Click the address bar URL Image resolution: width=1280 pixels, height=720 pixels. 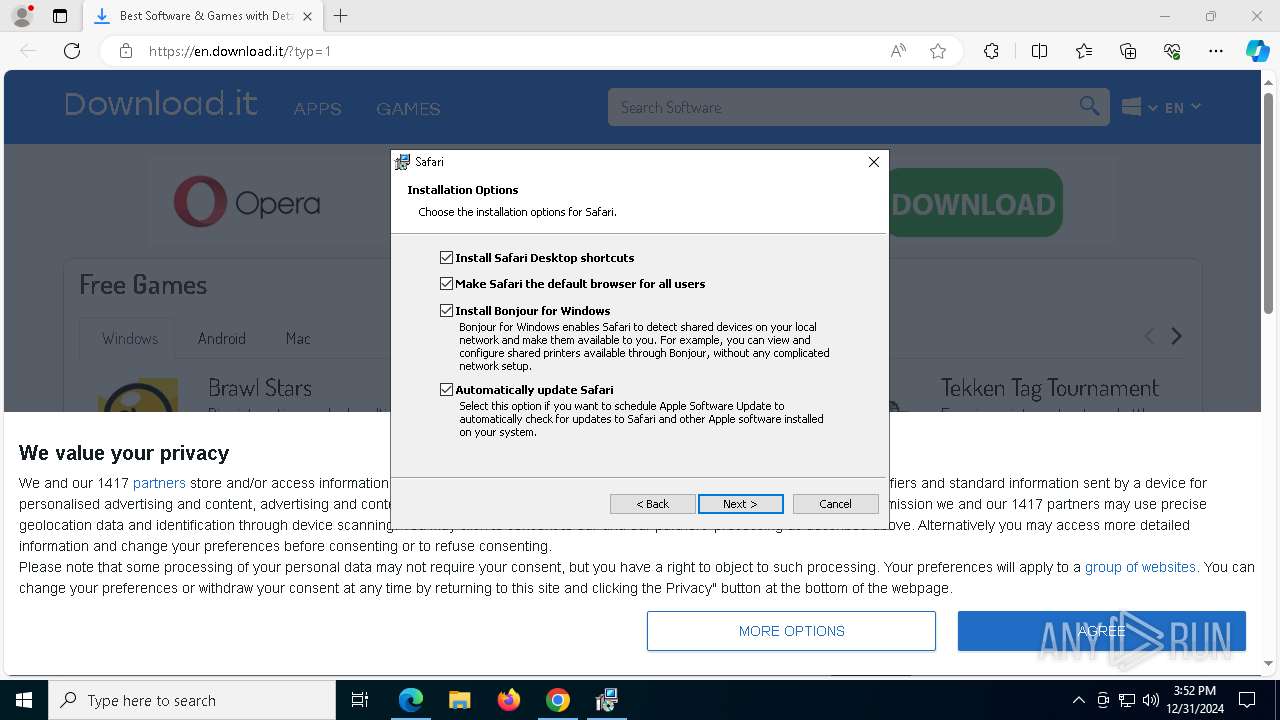(240, 51)
